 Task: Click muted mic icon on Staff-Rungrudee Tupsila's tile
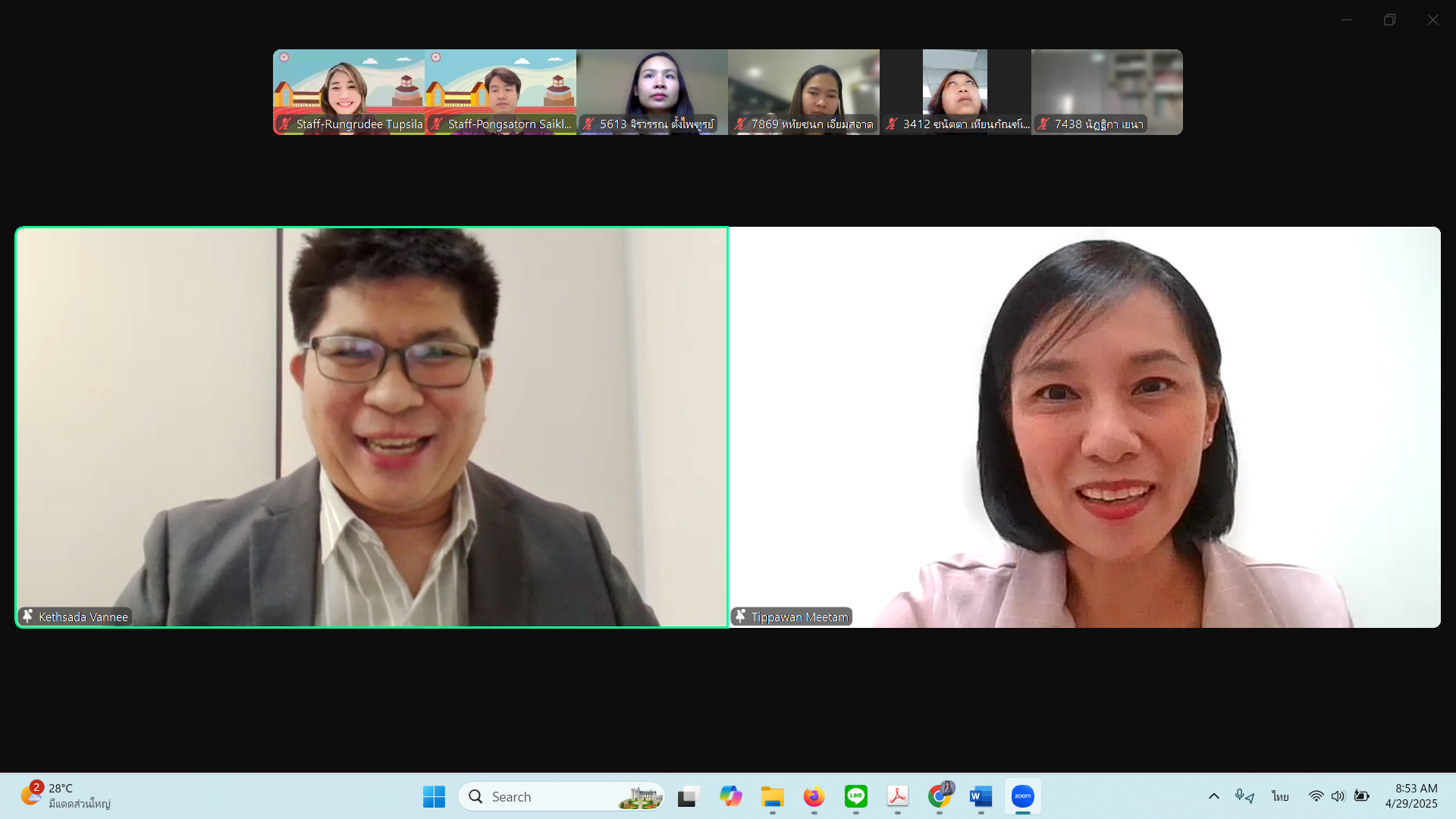point(285,124)
